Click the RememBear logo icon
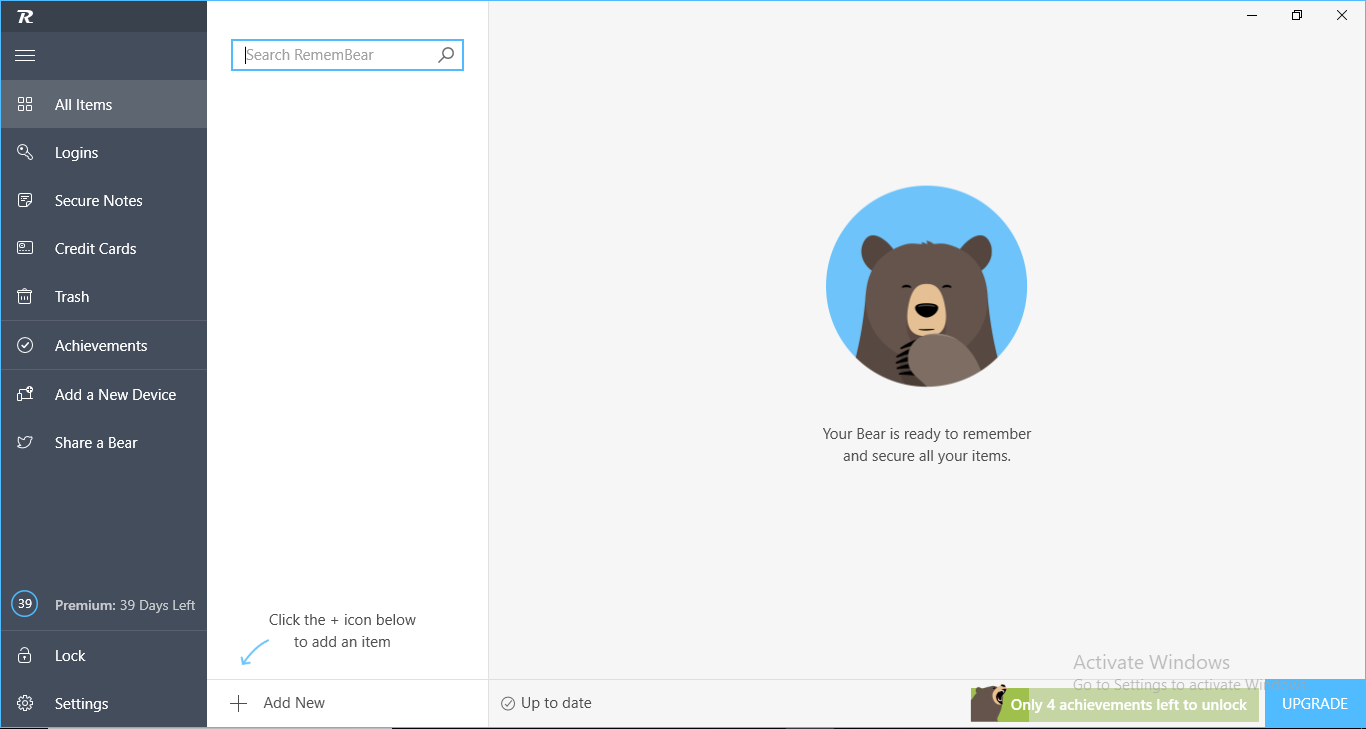This screenshot has width=1366, height=729. [25, 16]
